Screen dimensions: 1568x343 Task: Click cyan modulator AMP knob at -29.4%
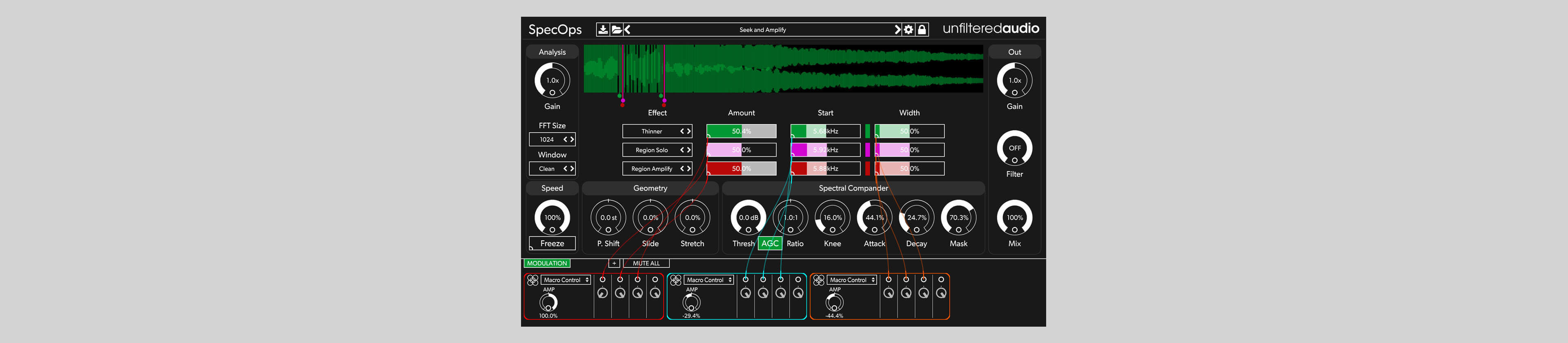(x=691, y=302)
